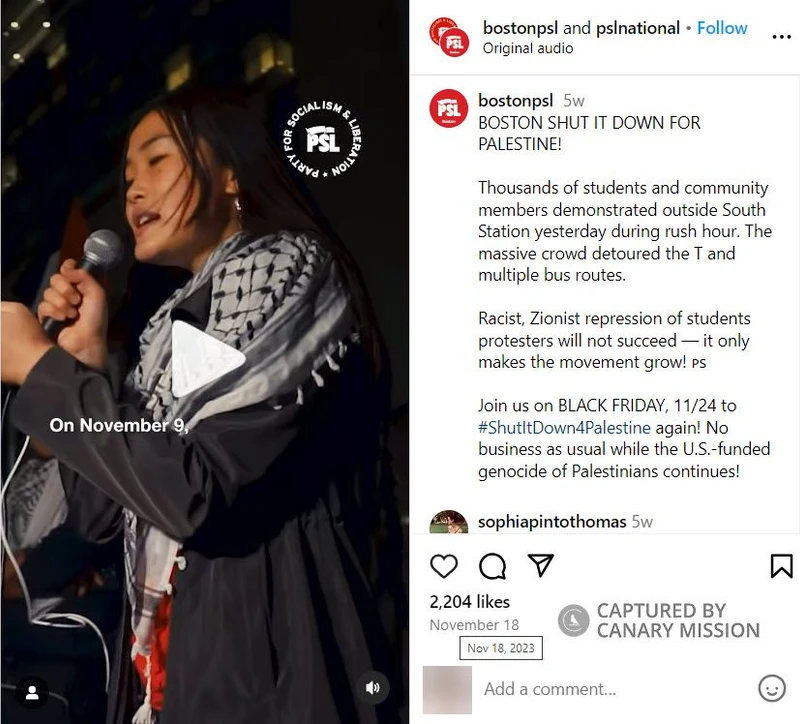Open sophiapintothomas commenter profile

point(552,521)
